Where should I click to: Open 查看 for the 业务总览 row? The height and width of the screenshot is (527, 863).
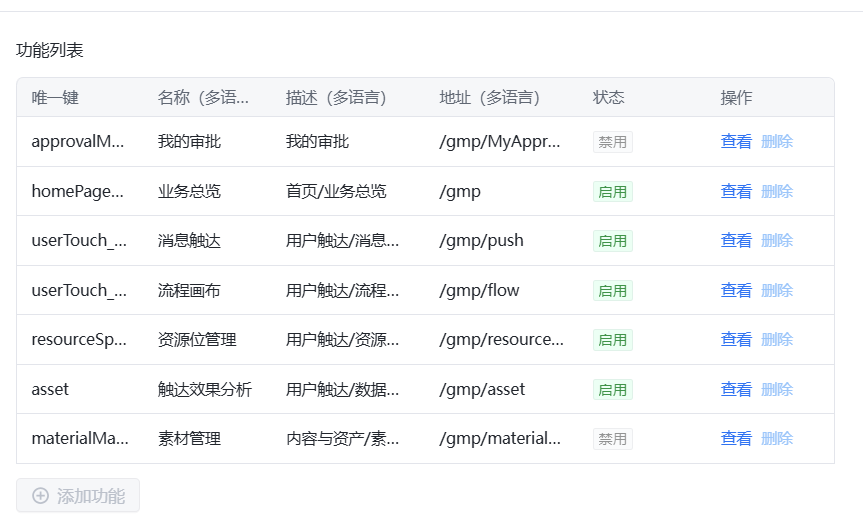[x=736, y=191]
